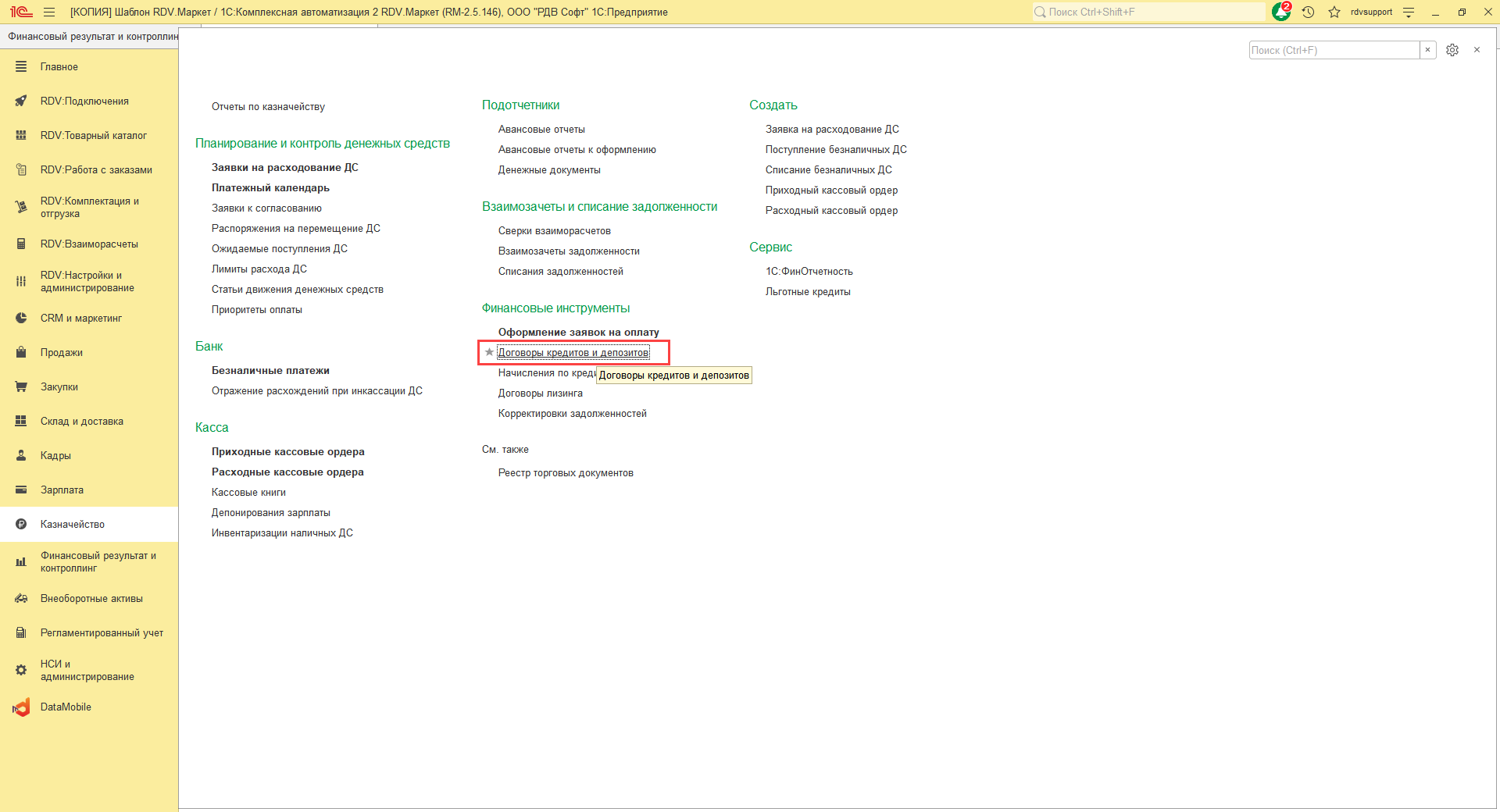
Task: Open Отражение расхождений при инкассации ДС
Action: tap(316, 391)
